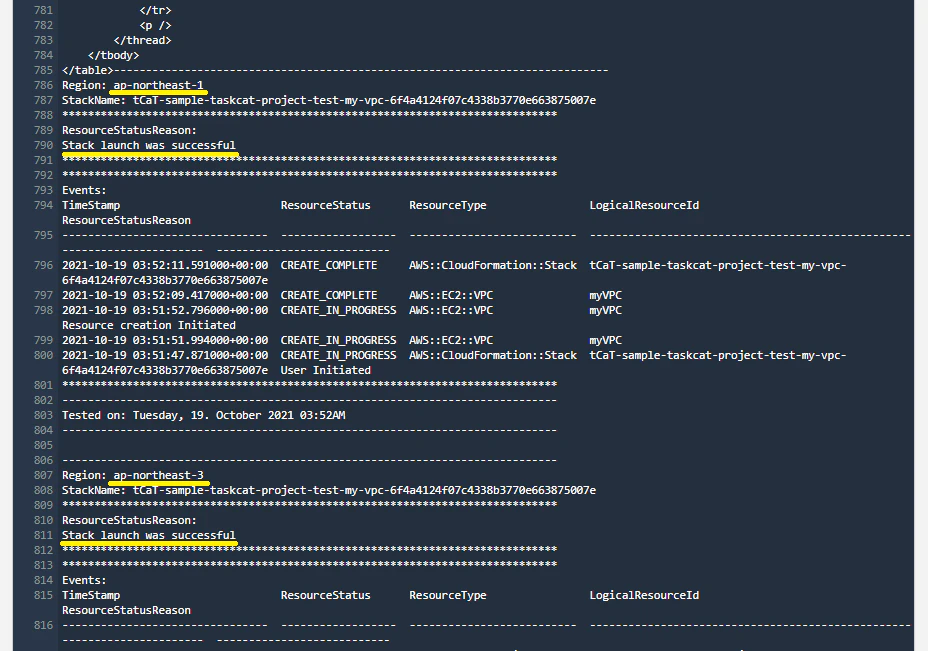Click line number 805 in the gutter

click(43, 445)
